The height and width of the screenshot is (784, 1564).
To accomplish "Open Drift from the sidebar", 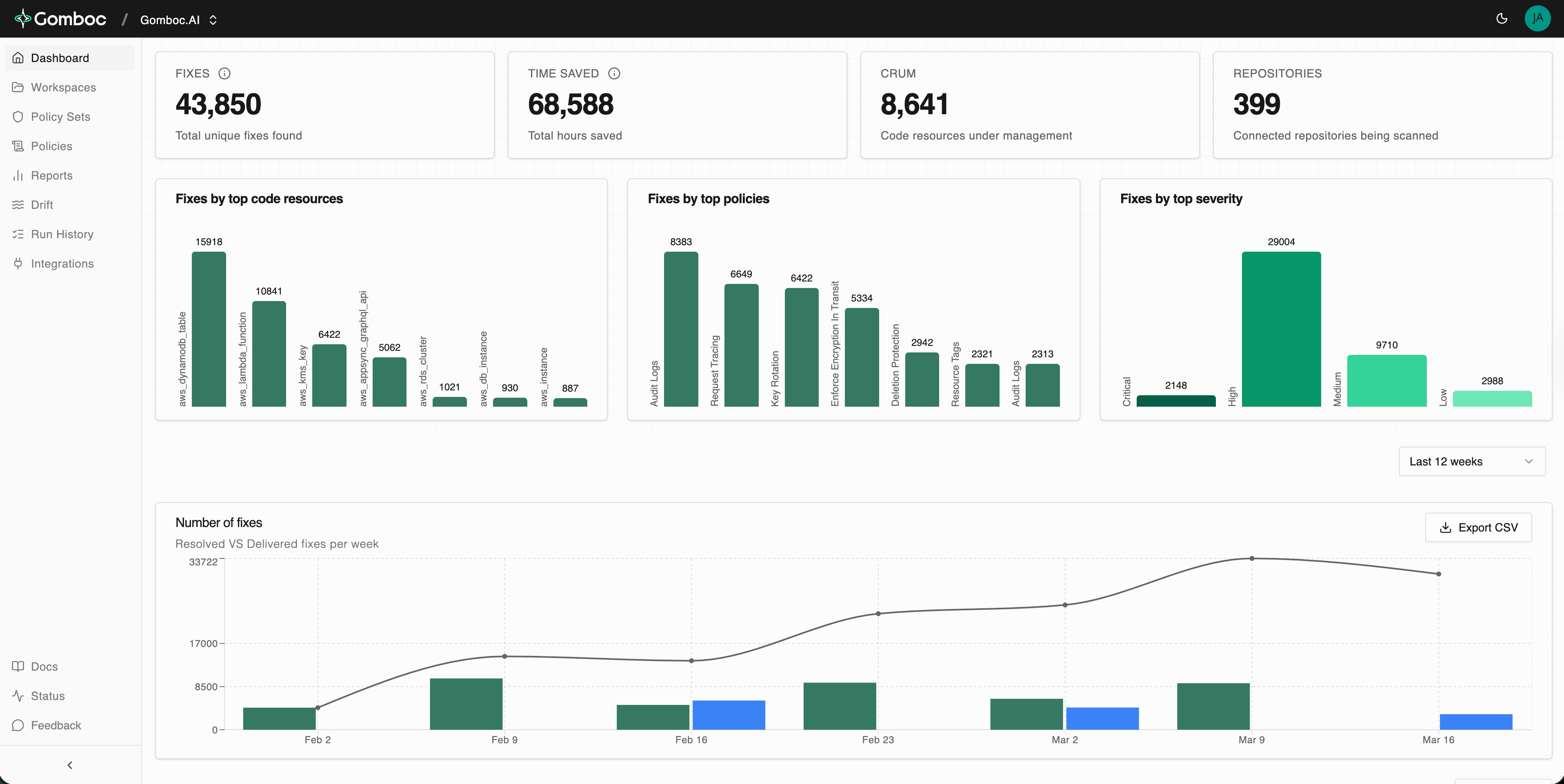I will click(x=42, y=205).
